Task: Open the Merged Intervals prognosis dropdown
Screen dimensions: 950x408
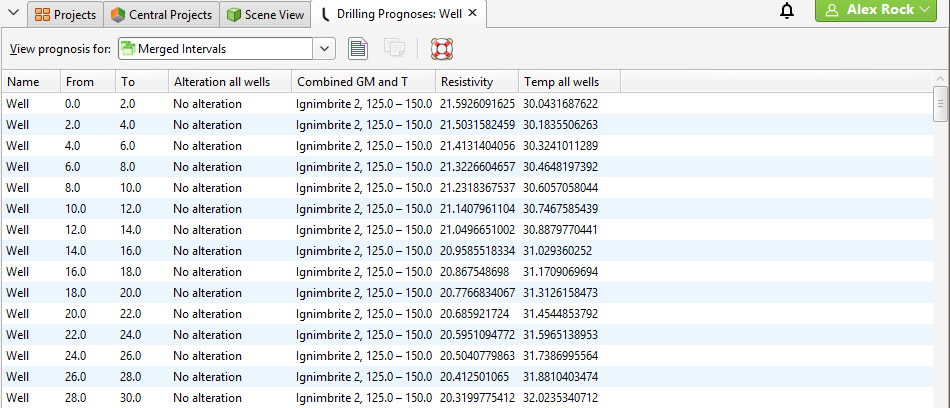Action: pyautogui.click(x=325, y=48)
